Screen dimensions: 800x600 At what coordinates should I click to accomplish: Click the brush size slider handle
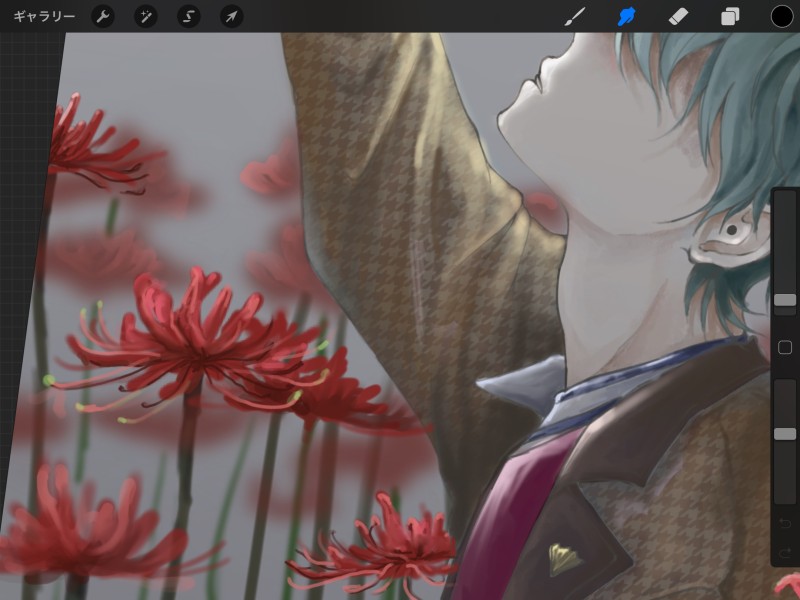point(785,299)
